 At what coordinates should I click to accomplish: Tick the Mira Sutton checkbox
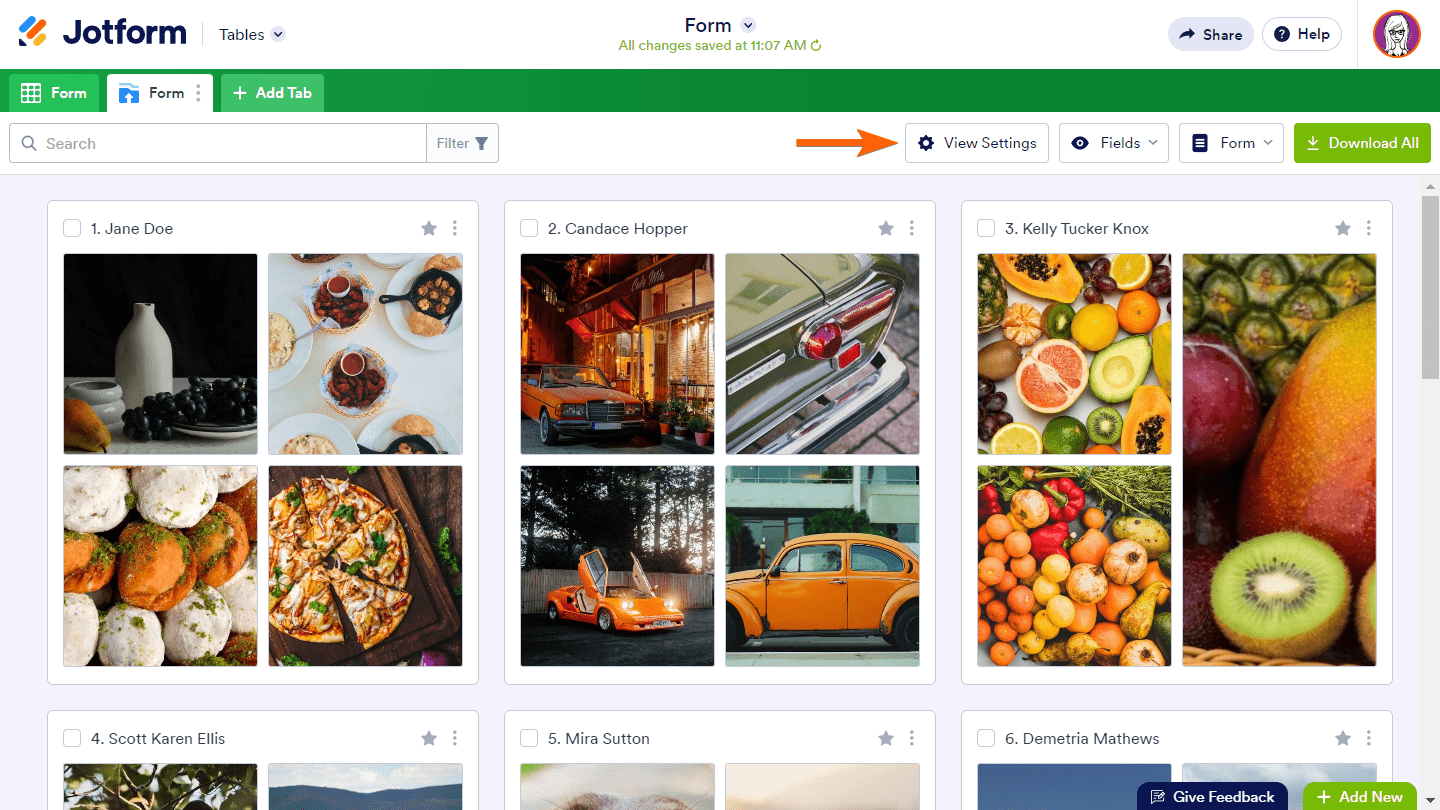click(x=529, y=738)
